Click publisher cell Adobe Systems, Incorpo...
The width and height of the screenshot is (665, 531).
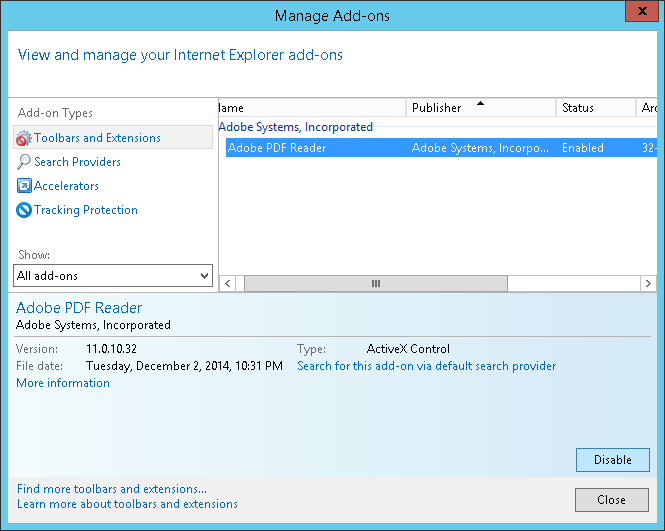480,148
